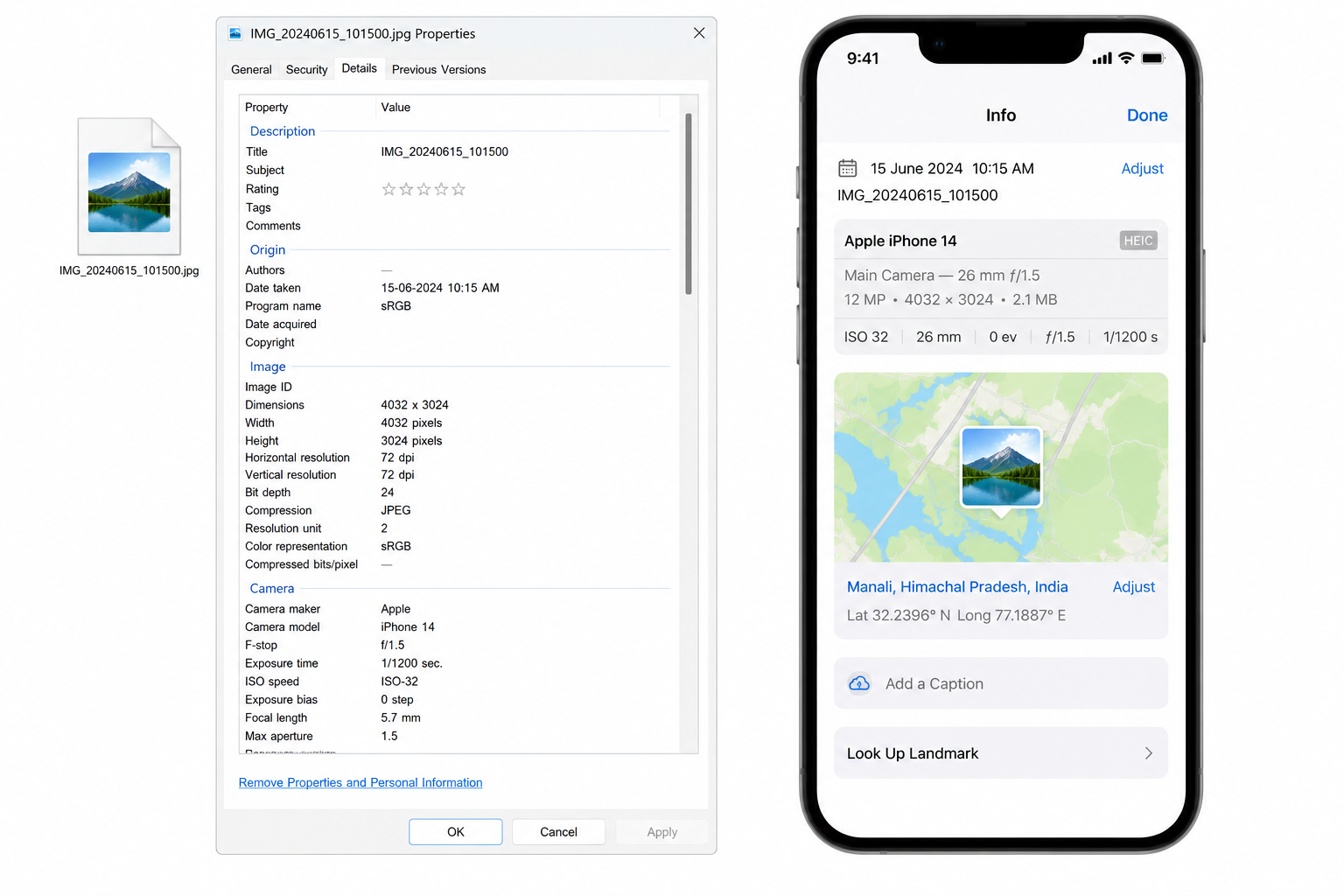Click the Camera section heading
Screen dimensions: 1344x896
point(272,589)
